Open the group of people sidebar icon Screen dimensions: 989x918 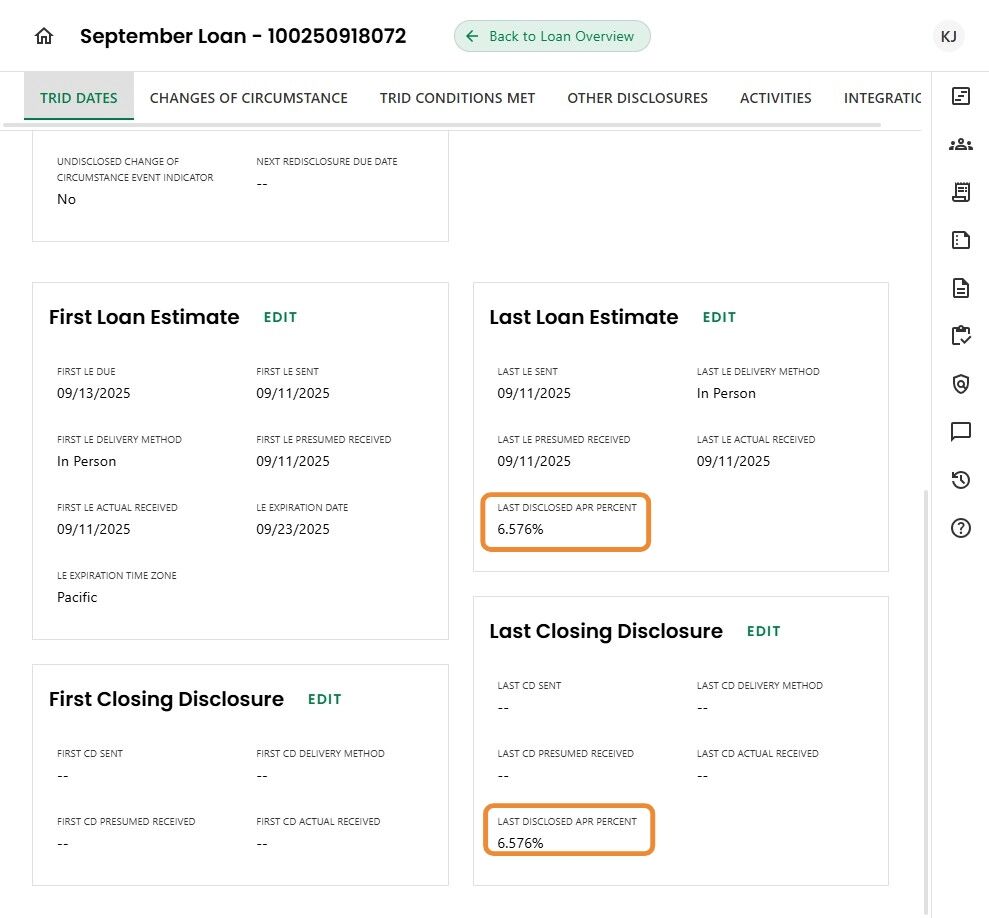[x=960, y=144]
